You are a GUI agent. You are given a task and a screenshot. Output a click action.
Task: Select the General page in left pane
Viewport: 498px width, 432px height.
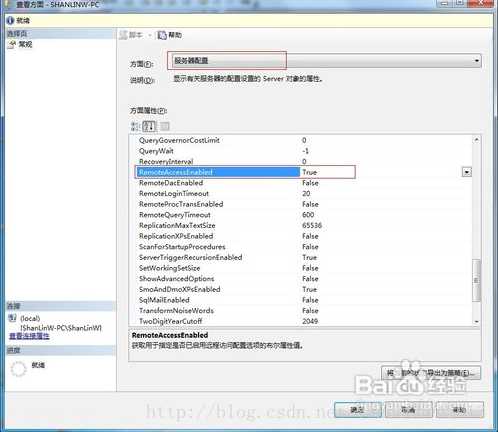(x=21, y=44)
